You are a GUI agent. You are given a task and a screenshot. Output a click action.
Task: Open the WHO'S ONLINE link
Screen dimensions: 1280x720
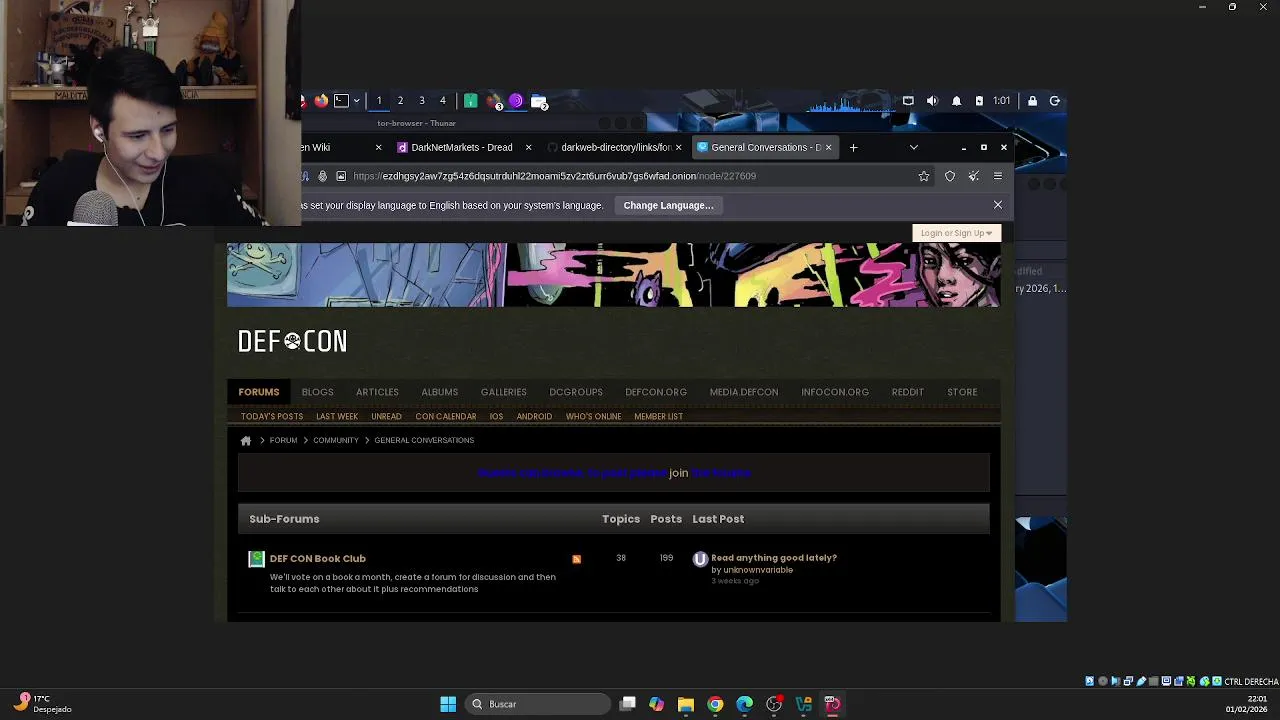tap(594, 417)
